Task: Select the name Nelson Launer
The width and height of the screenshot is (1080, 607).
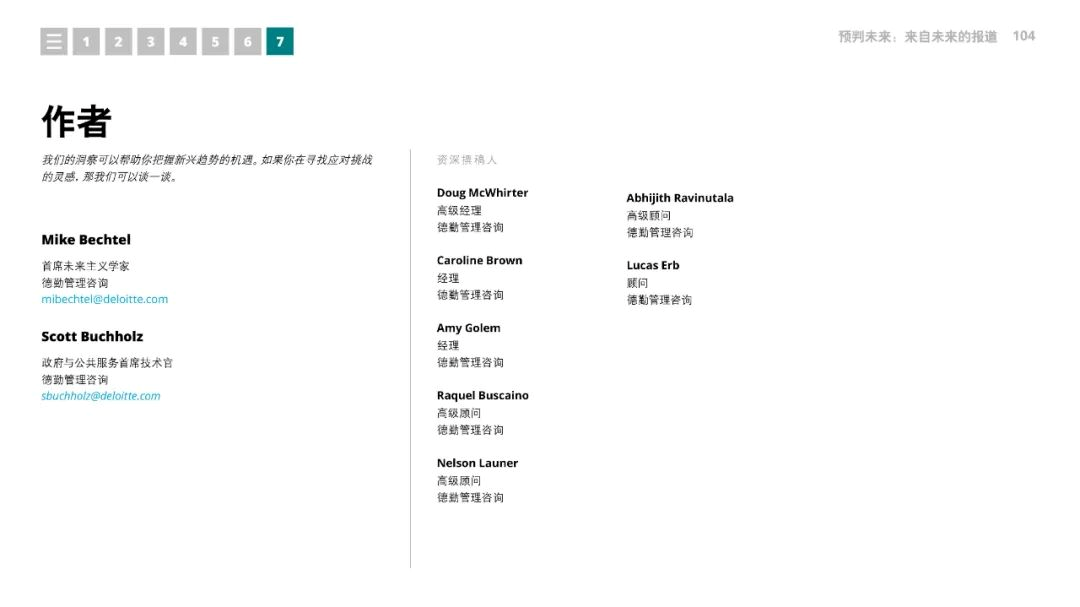Action: point(477,463)
